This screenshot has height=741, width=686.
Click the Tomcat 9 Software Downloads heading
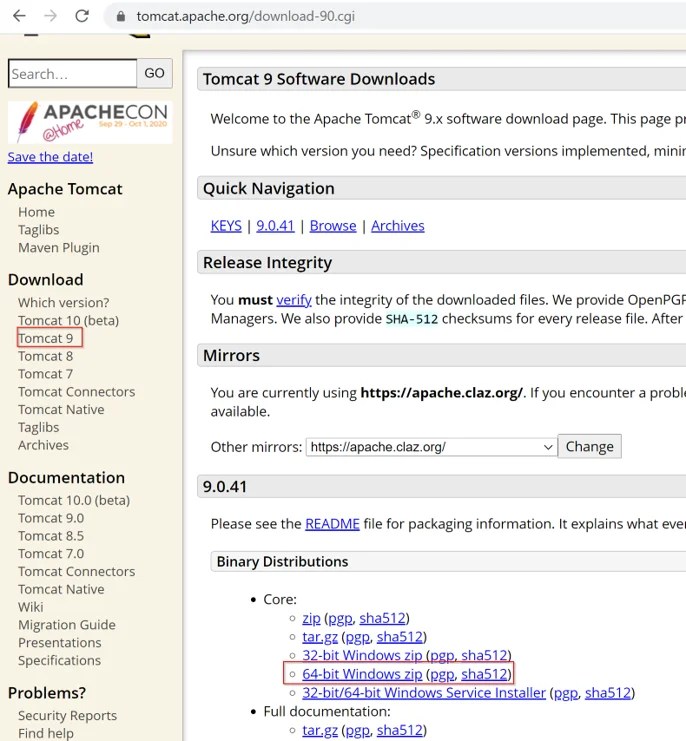319,79
